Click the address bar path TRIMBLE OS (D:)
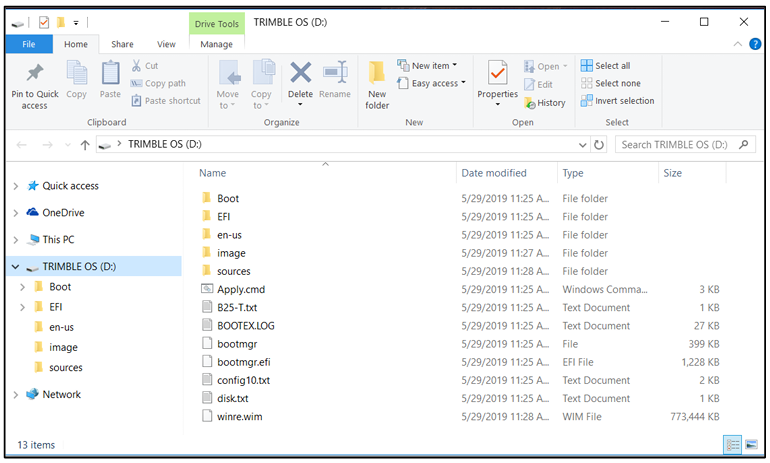The height and width of the screenshot is (463, 770). tap(165, 144)
